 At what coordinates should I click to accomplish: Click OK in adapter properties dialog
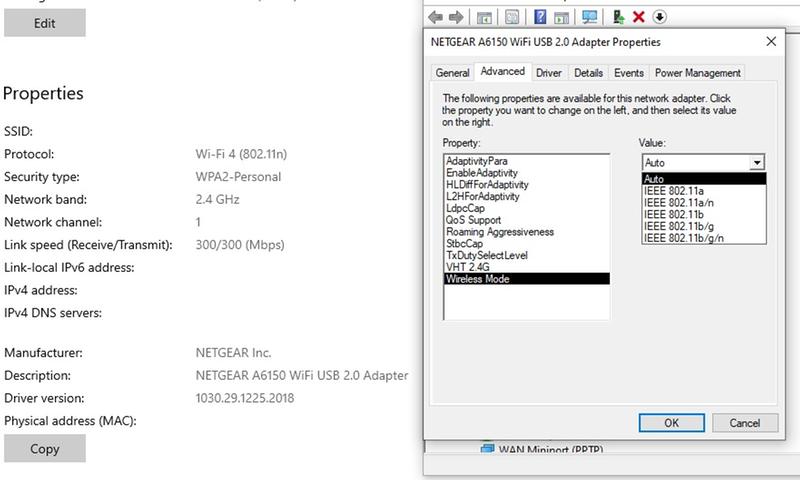point(671,423)
